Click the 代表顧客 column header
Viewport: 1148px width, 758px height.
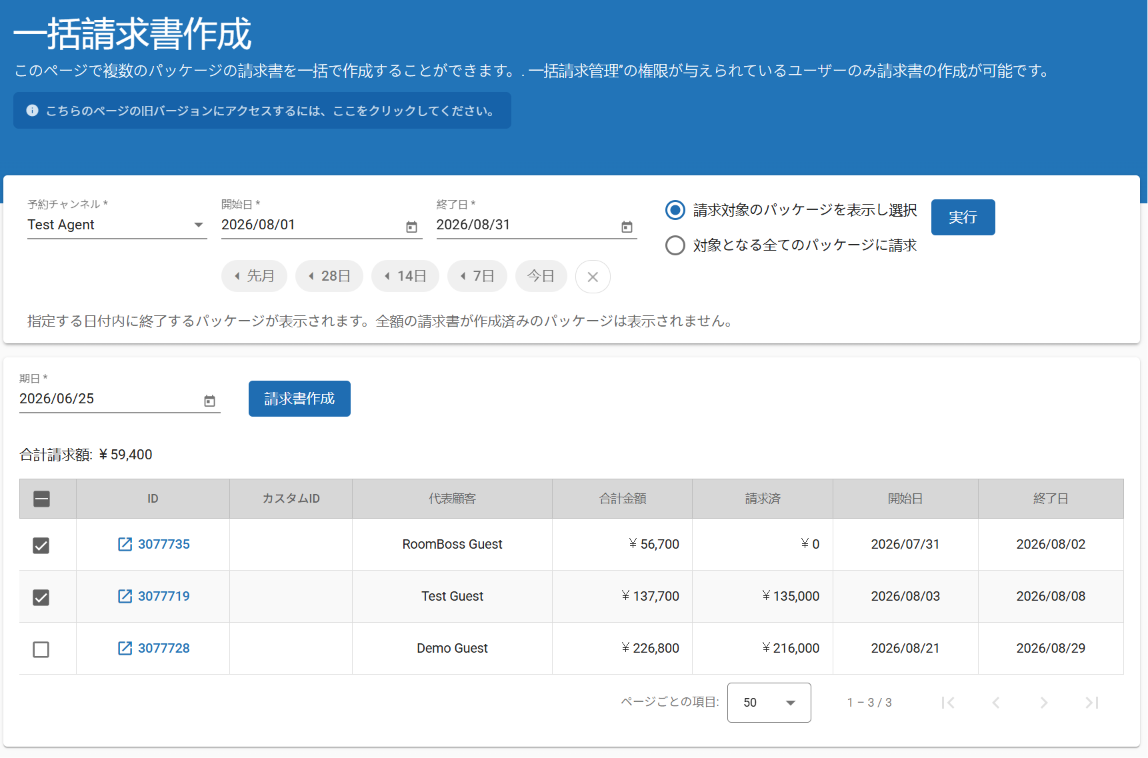click(452, 499)
